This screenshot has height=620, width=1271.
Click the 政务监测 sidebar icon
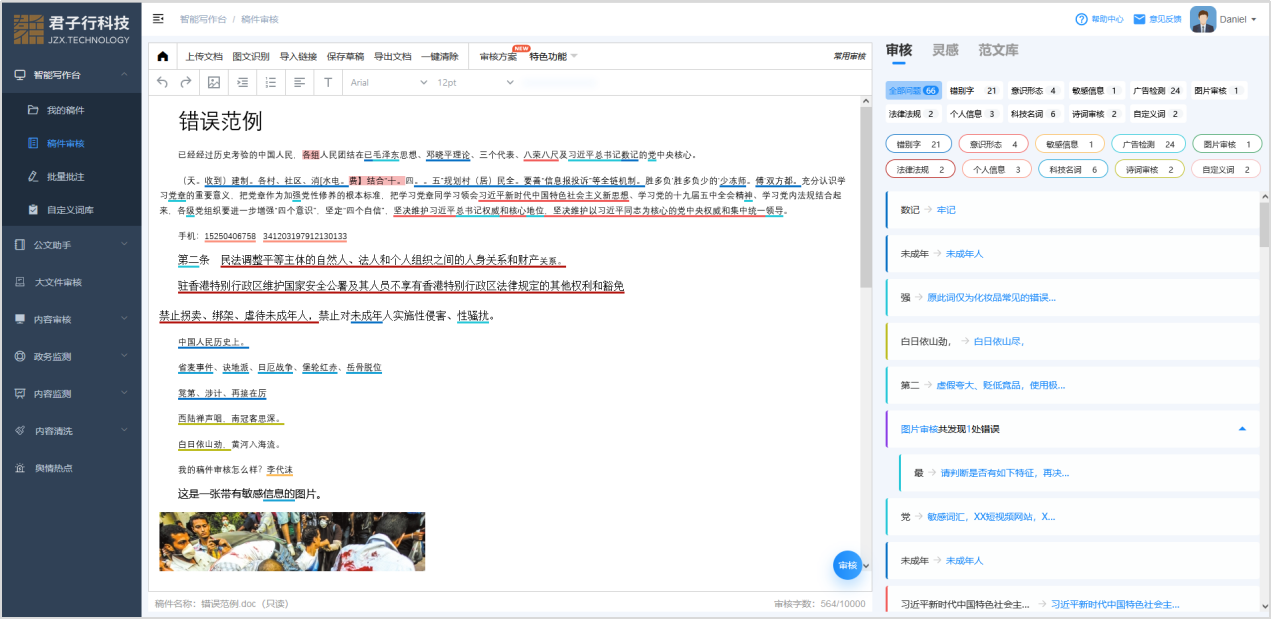click(20, 356)
